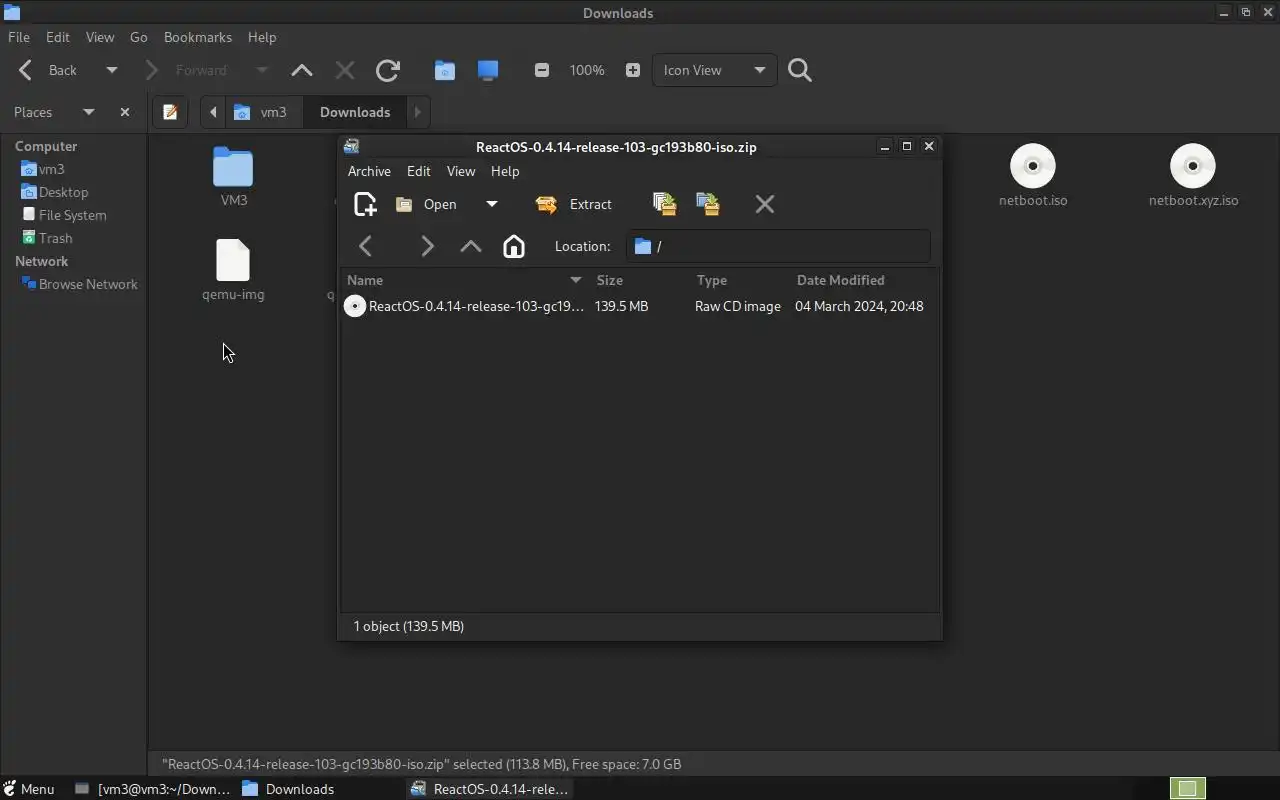The height and width of the screenshot is (800, 1280).
Task: Toggle the text location entry pencil icon
Action: (x=170, y=112)
